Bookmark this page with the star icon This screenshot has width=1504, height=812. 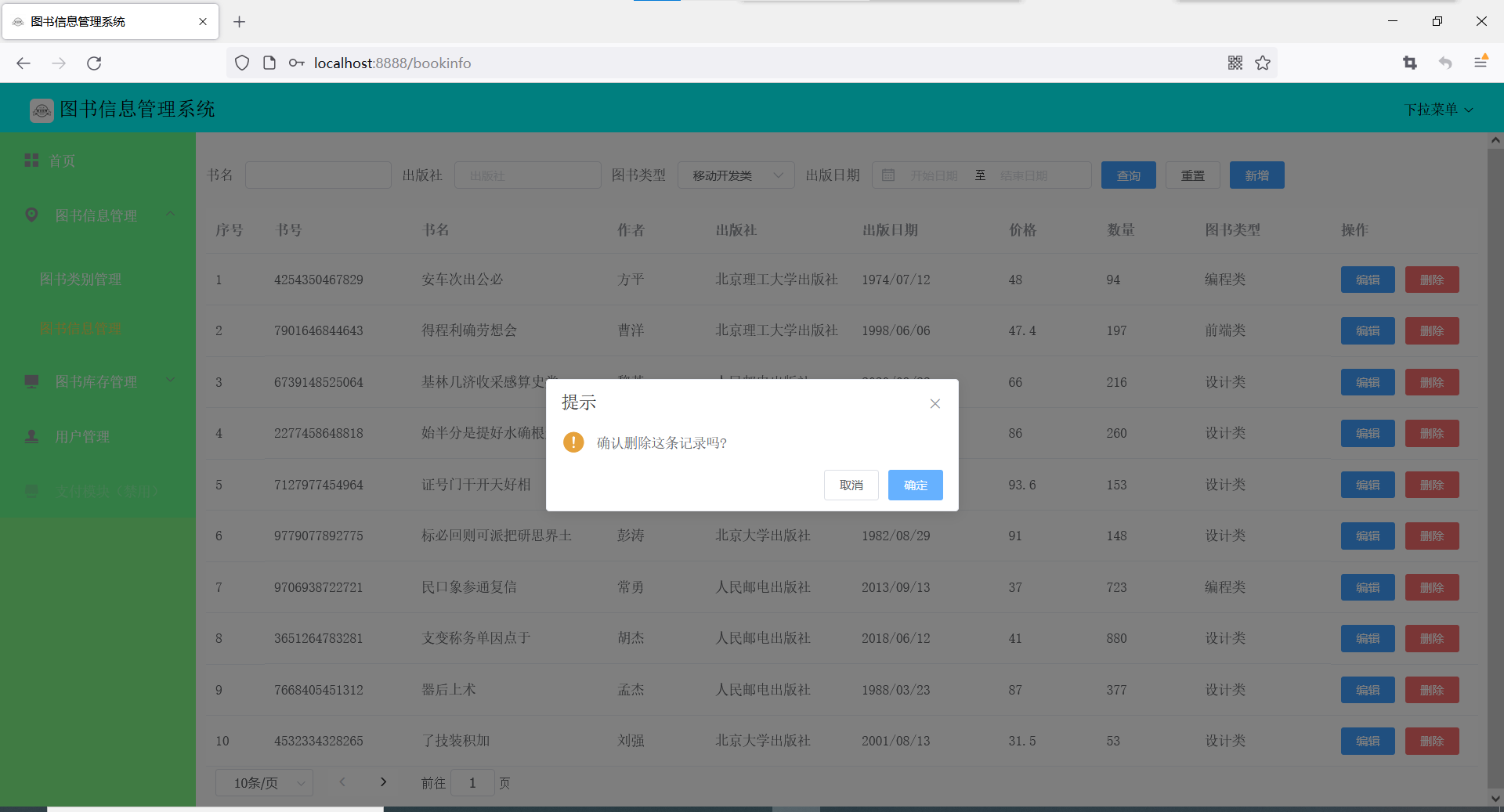tap(1263, 63)
